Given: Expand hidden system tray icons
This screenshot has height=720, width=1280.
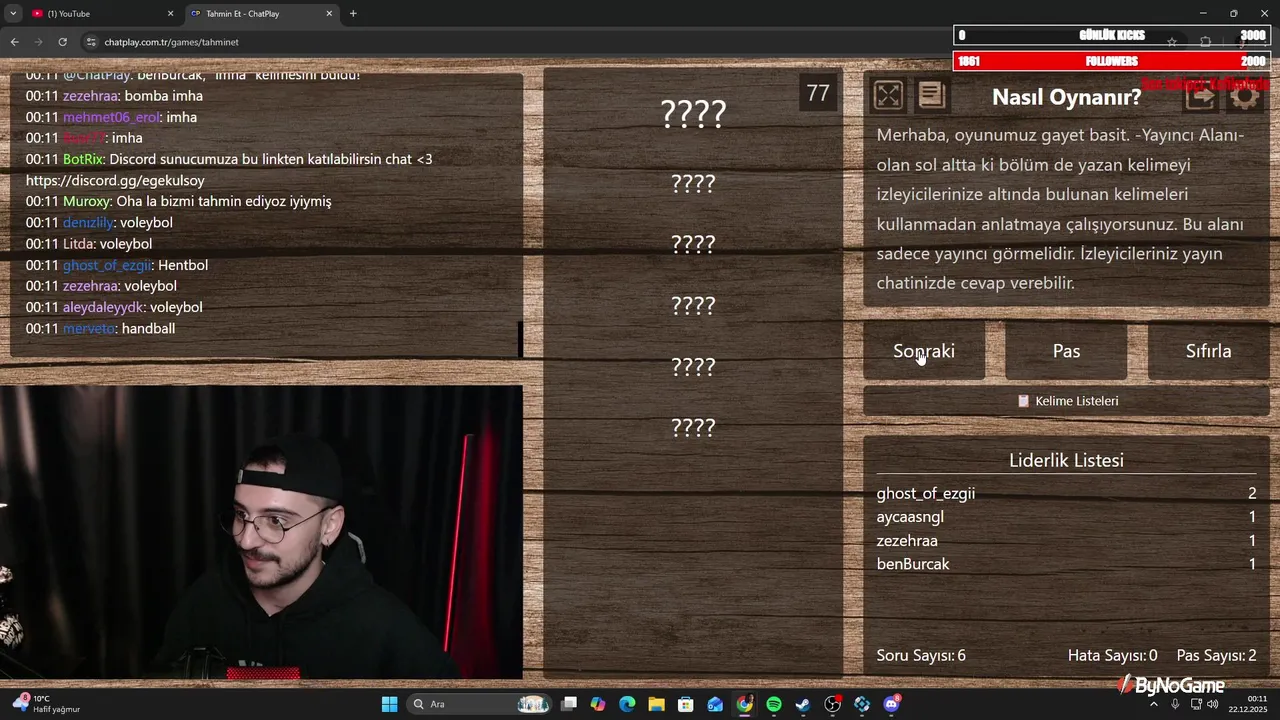Looking at the screenshot, I should [1153, 704].
